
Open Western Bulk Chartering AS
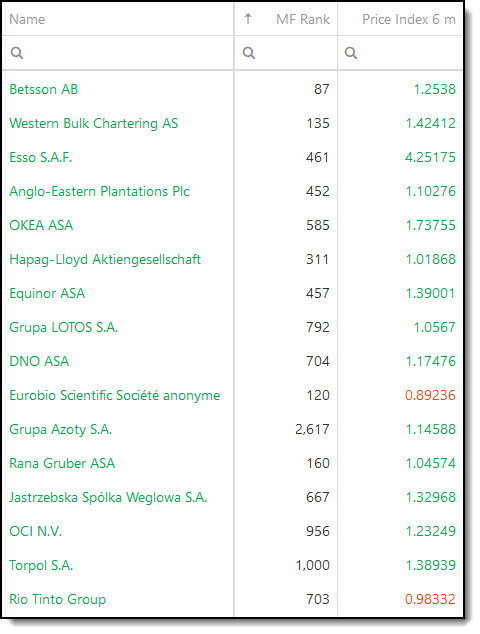[x=93, y=123]
